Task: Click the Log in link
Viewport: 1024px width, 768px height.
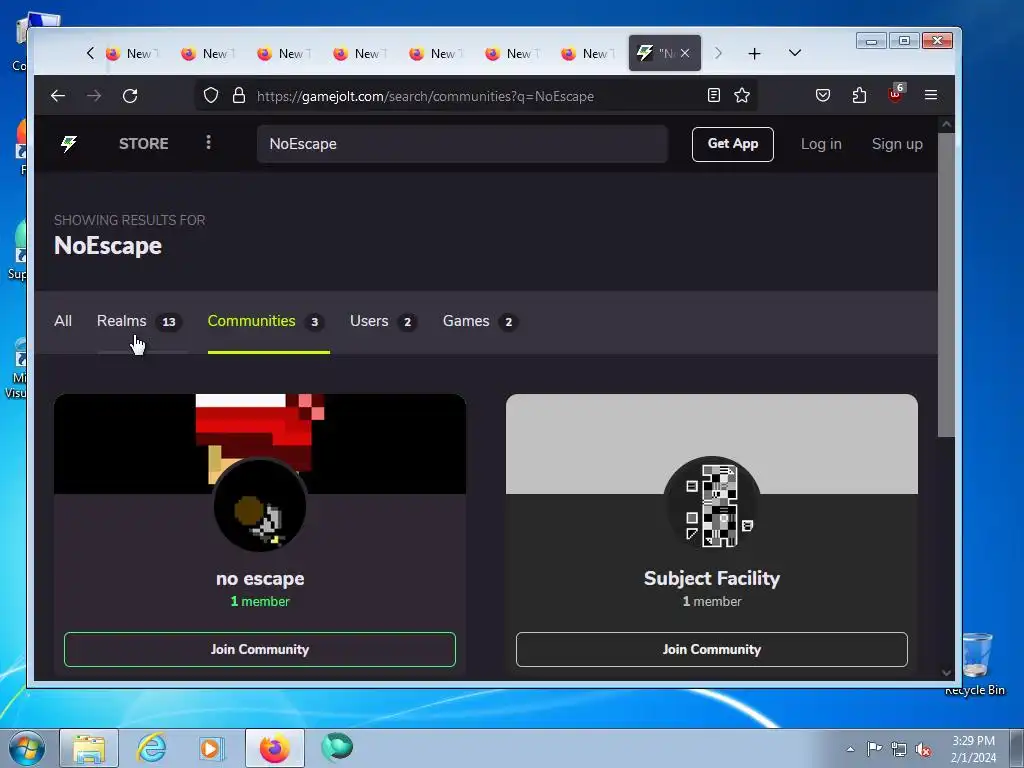Action: (x=821, y=144)
